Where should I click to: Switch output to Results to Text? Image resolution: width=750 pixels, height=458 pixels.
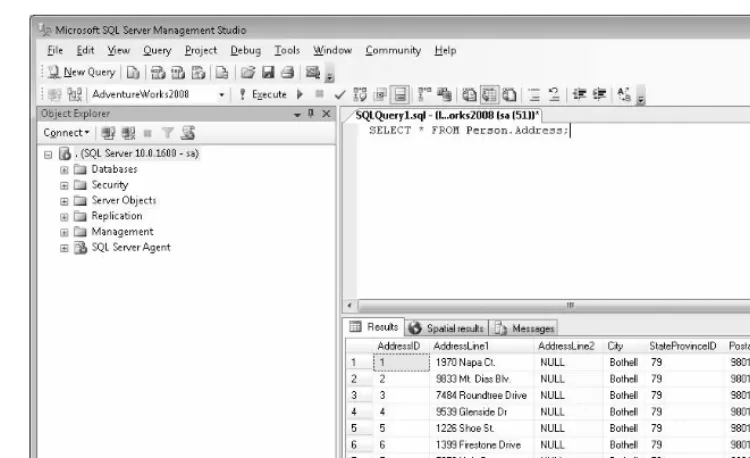click(469, 95)
